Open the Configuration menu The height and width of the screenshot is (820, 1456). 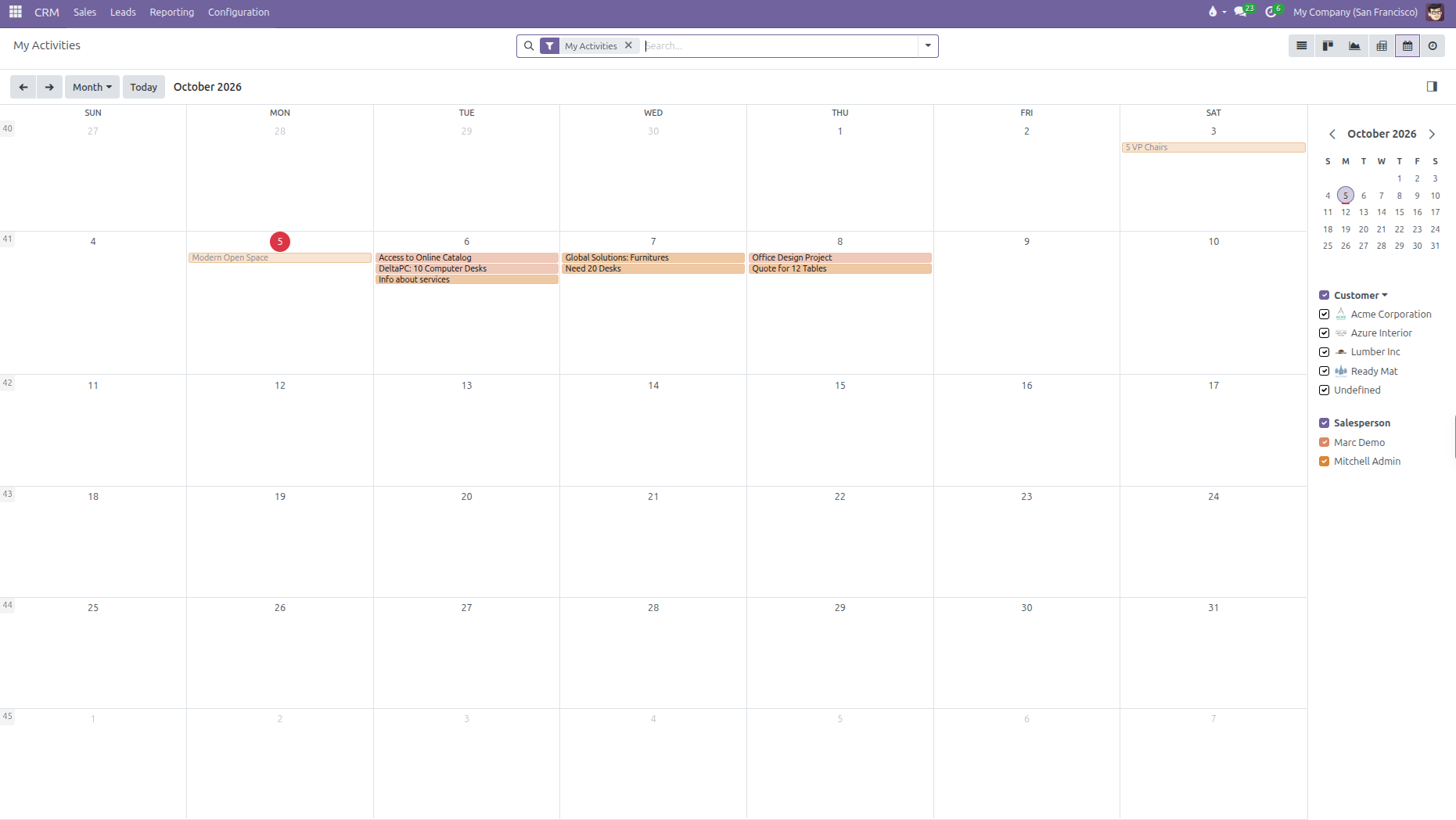point(239,12)
